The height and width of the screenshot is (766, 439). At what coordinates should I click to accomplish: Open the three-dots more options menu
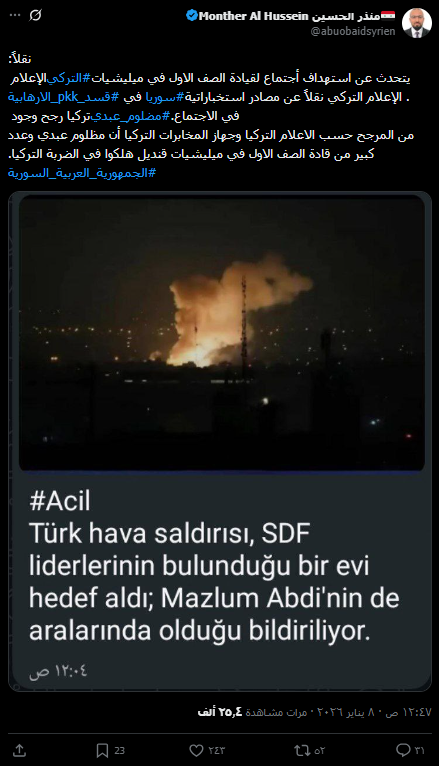(x=15, y=16)
